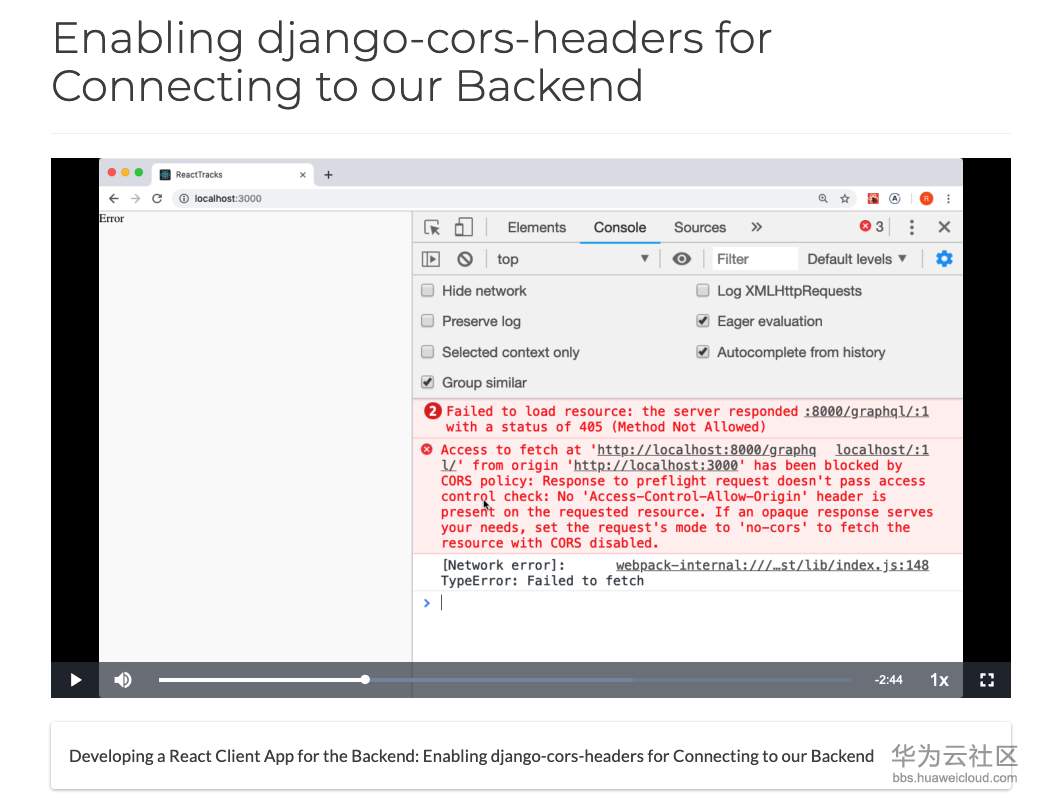
Task: Open DevTools customize three-dot menu
Action: [912, 227]
